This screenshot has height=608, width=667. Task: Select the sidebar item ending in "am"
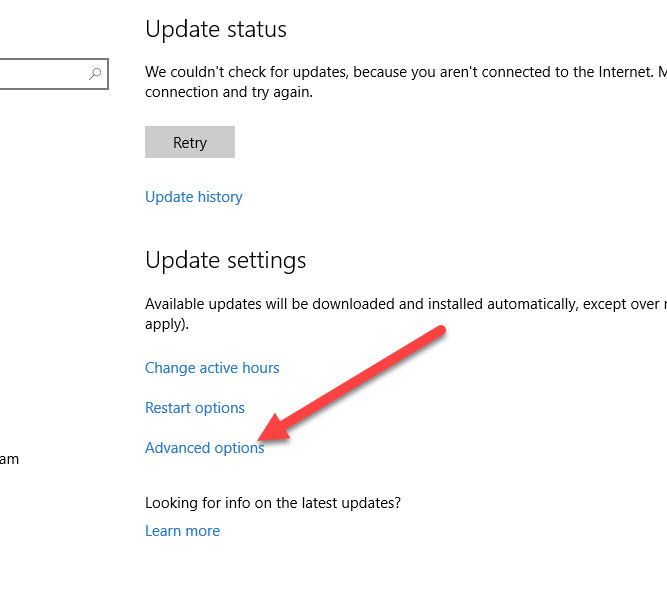9,460
